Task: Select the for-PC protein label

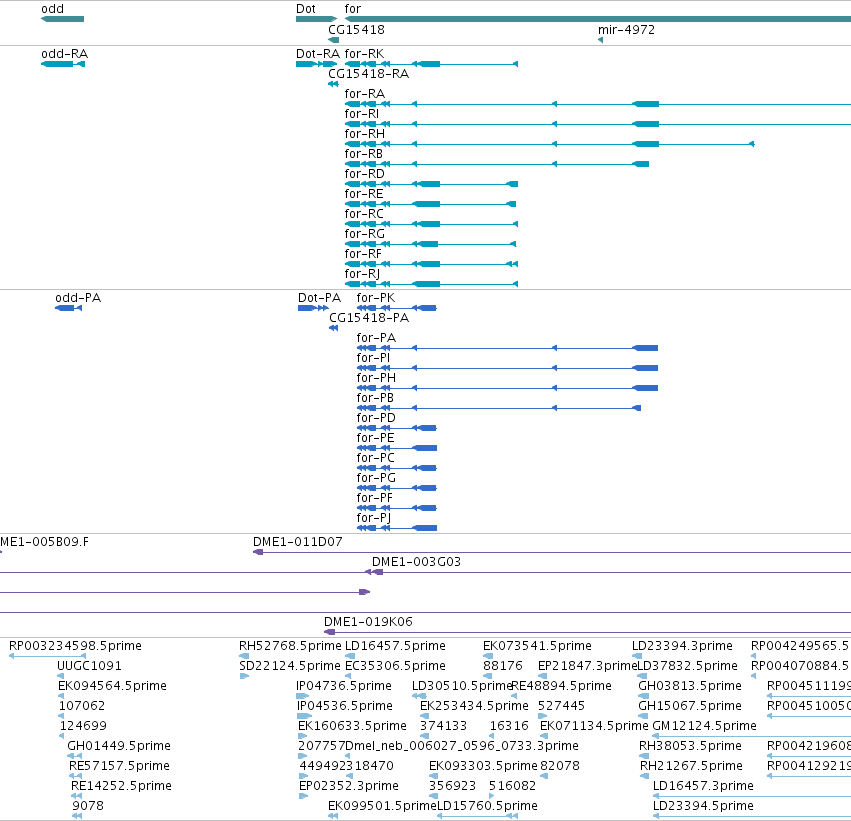Action: pyautogui.click(x=375, y=458)
